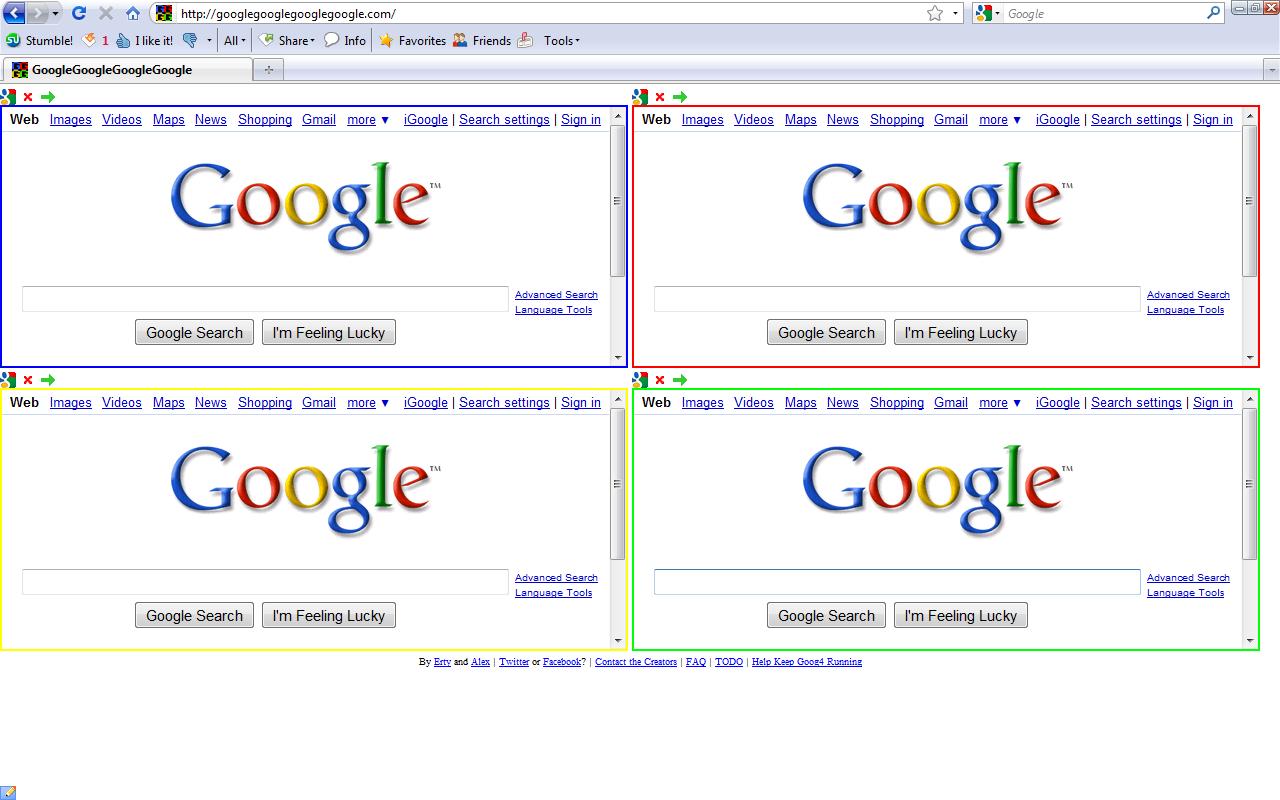Click the stamp icon beside Friends
1280x800 pixels.
525,41
